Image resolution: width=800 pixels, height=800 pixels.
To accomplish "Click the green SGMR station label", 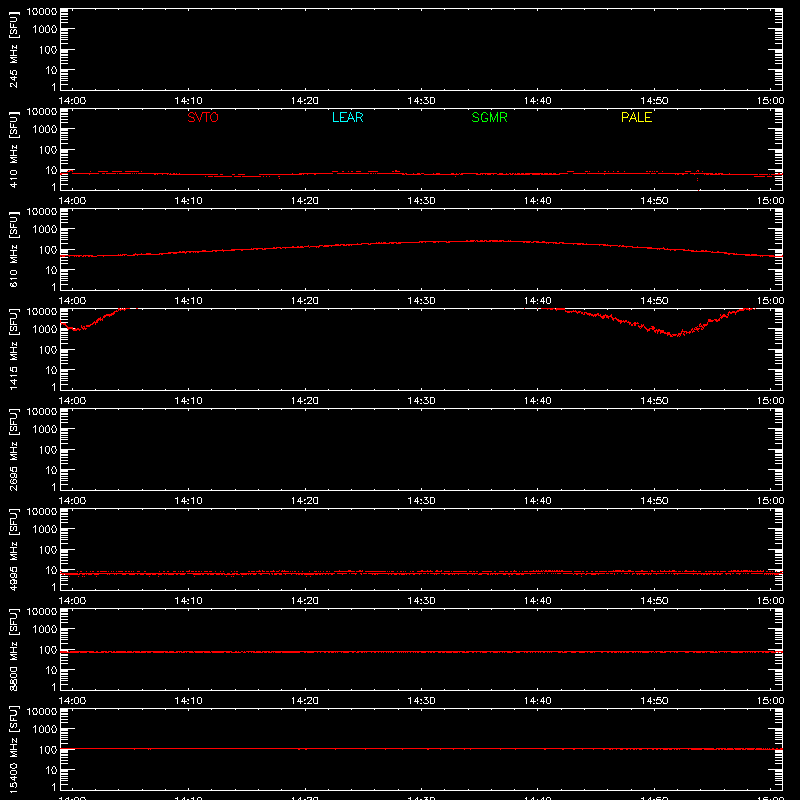I will click(489, 117).
